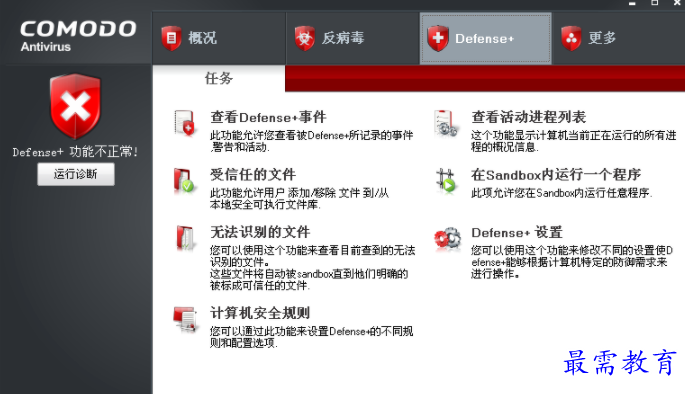Click description starting '这个功能显示计算机当前'
Screen dimensions: 685x394
[574, 141]
